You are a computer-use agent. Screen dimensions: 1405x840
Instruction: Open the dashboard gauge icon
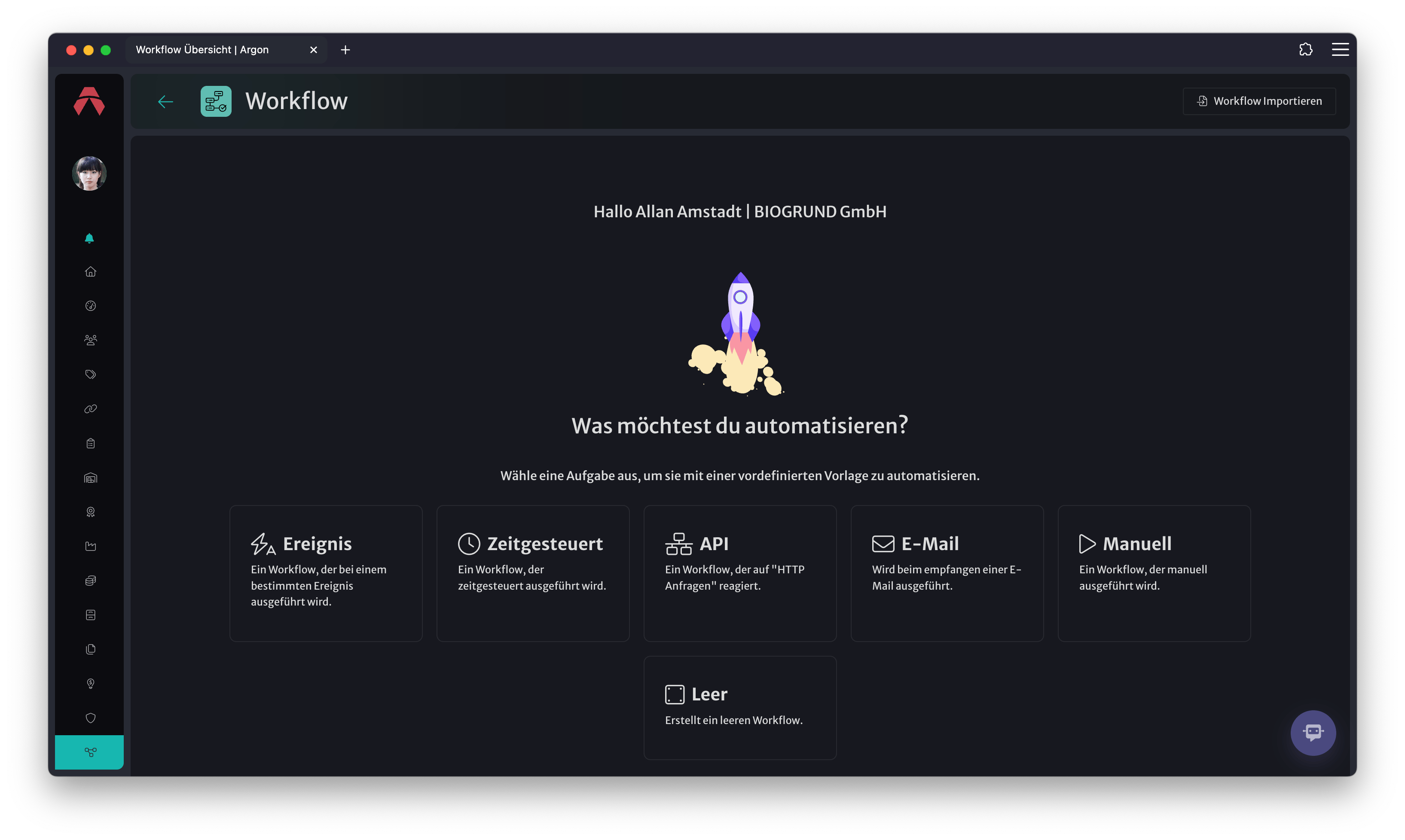(x=90, y=306)
